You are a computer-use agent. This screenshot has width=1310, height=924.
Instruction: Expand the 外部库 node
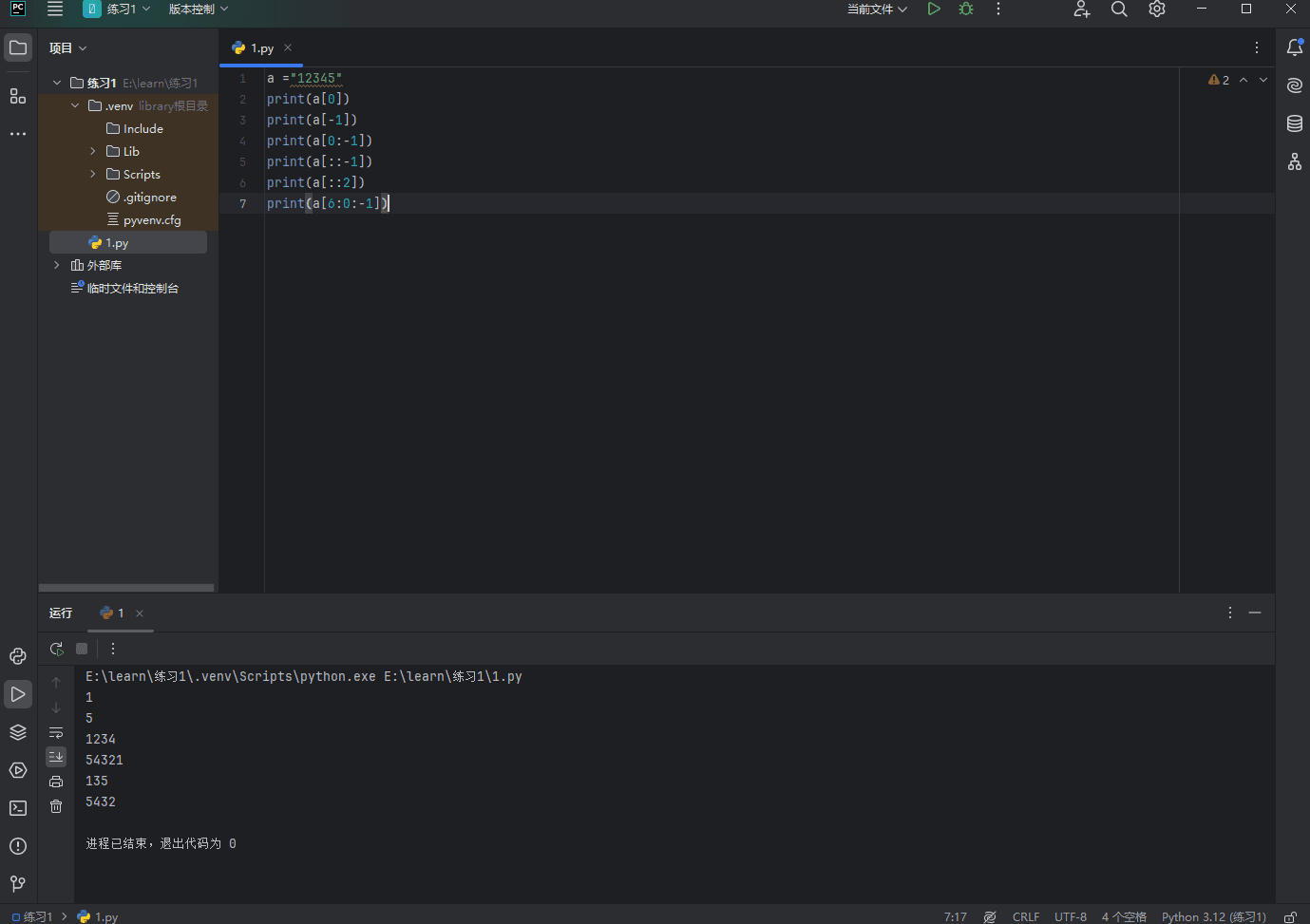point(57,265)
